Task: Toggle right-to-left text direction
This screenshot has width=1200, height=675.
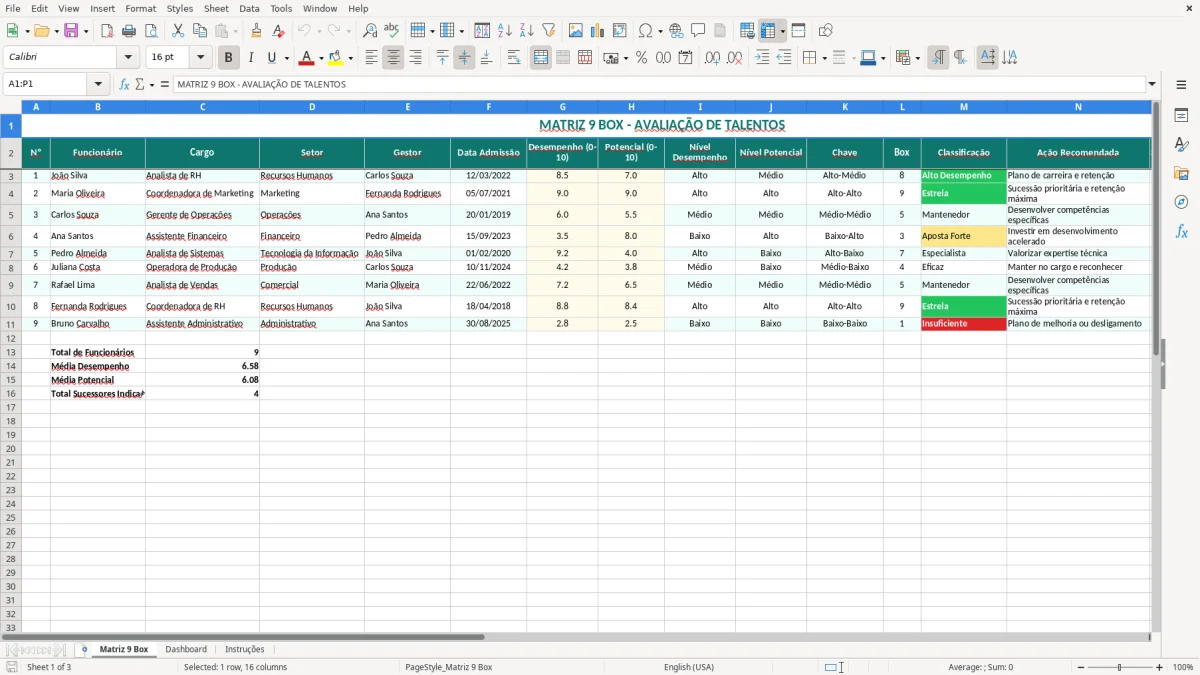Action: click(960, 58)
